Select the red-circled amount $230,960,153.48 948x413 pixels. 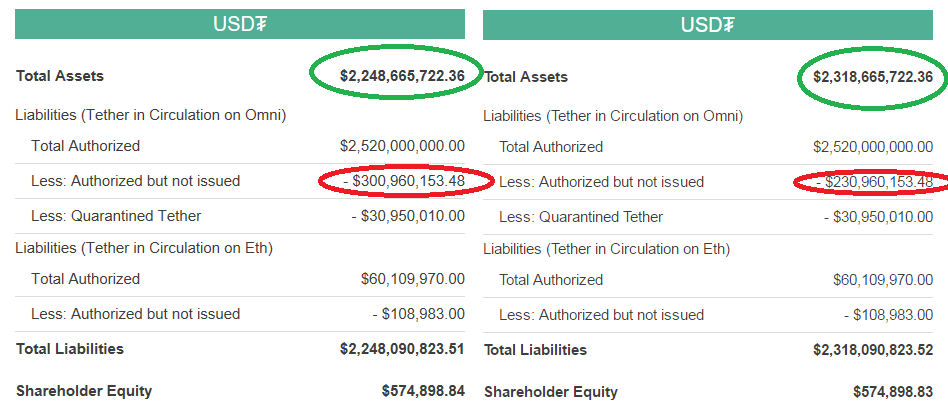pos(874,182)
